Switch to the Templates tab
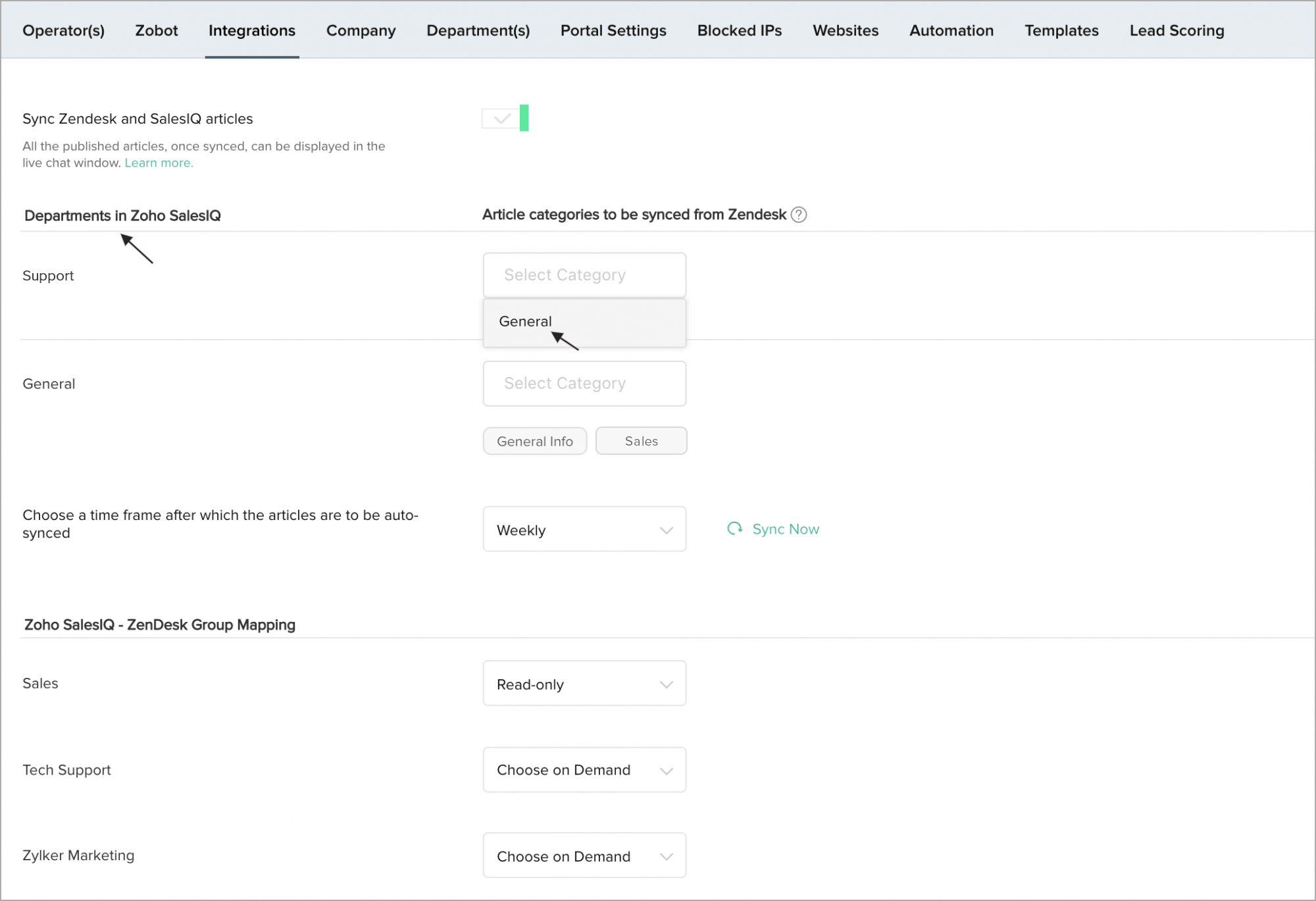1316x901 pixels. [1061, 30]
